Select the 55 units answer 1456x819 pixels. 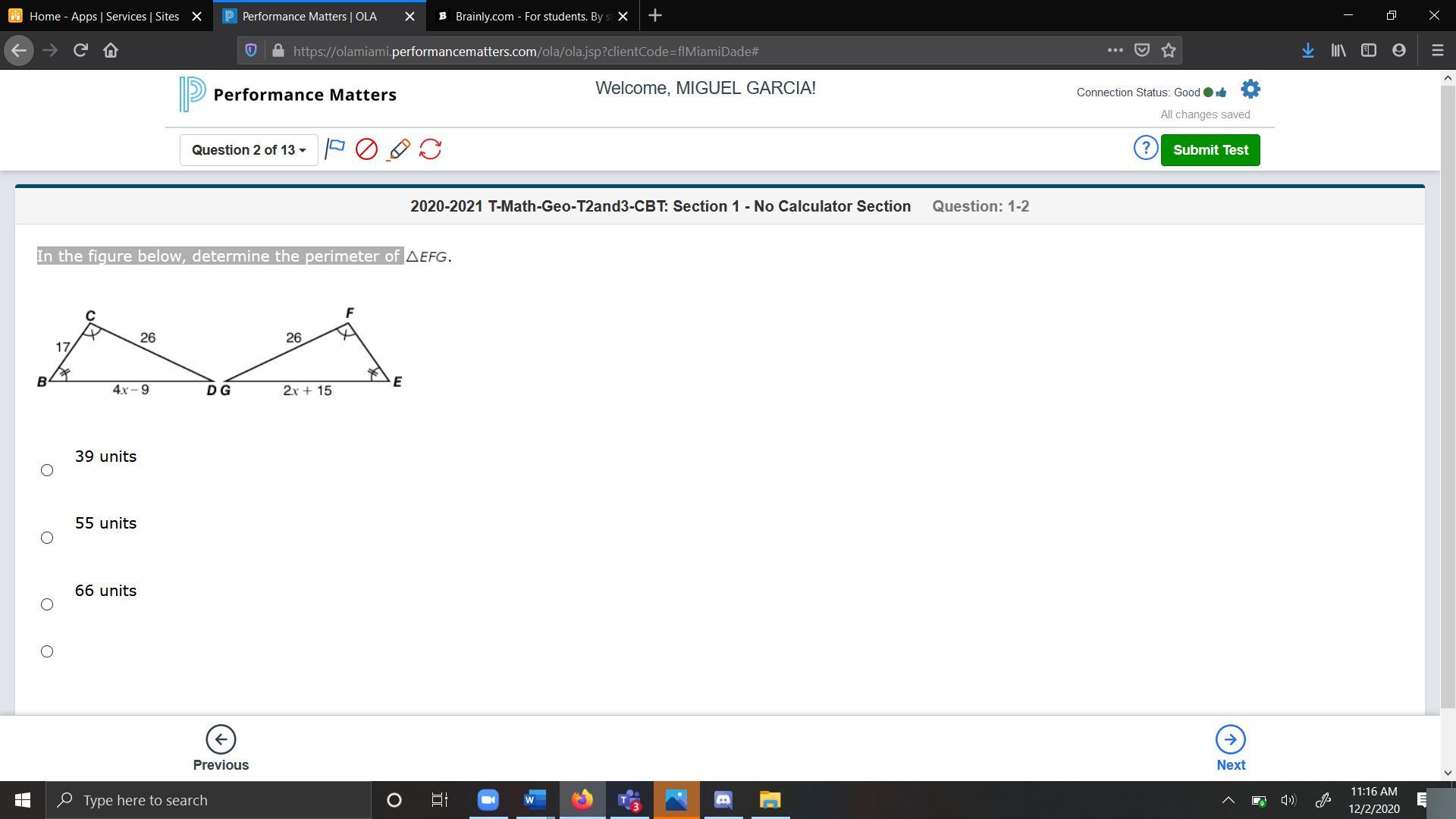click(47, 538)
